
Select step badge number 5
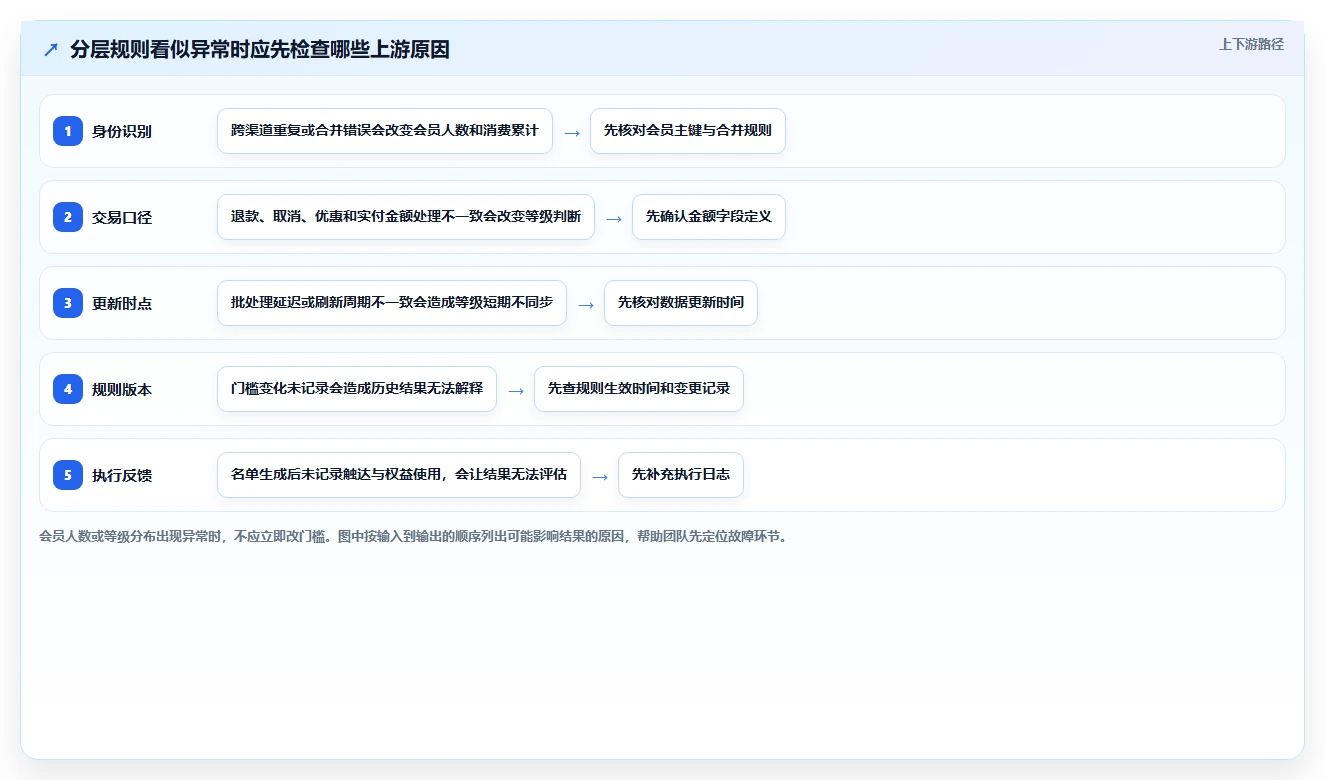pos(68,475)
